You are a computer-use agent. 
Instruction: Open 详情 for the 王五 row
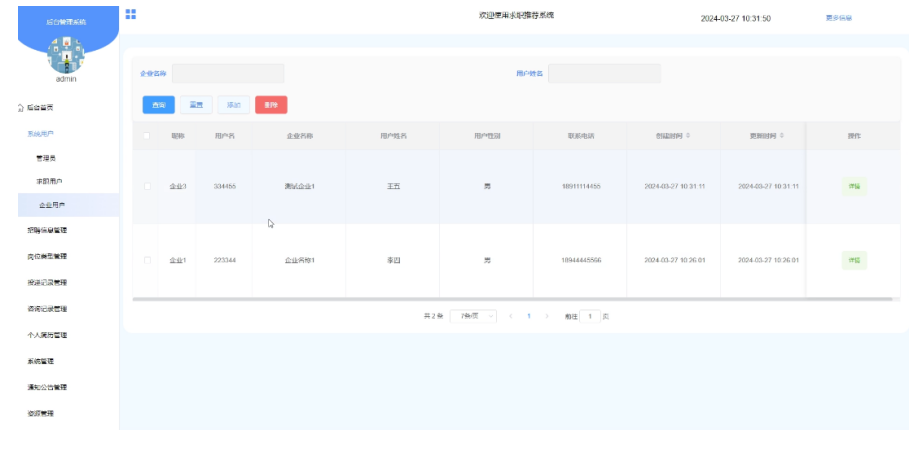pyautogui.click(x=854, y=186)
